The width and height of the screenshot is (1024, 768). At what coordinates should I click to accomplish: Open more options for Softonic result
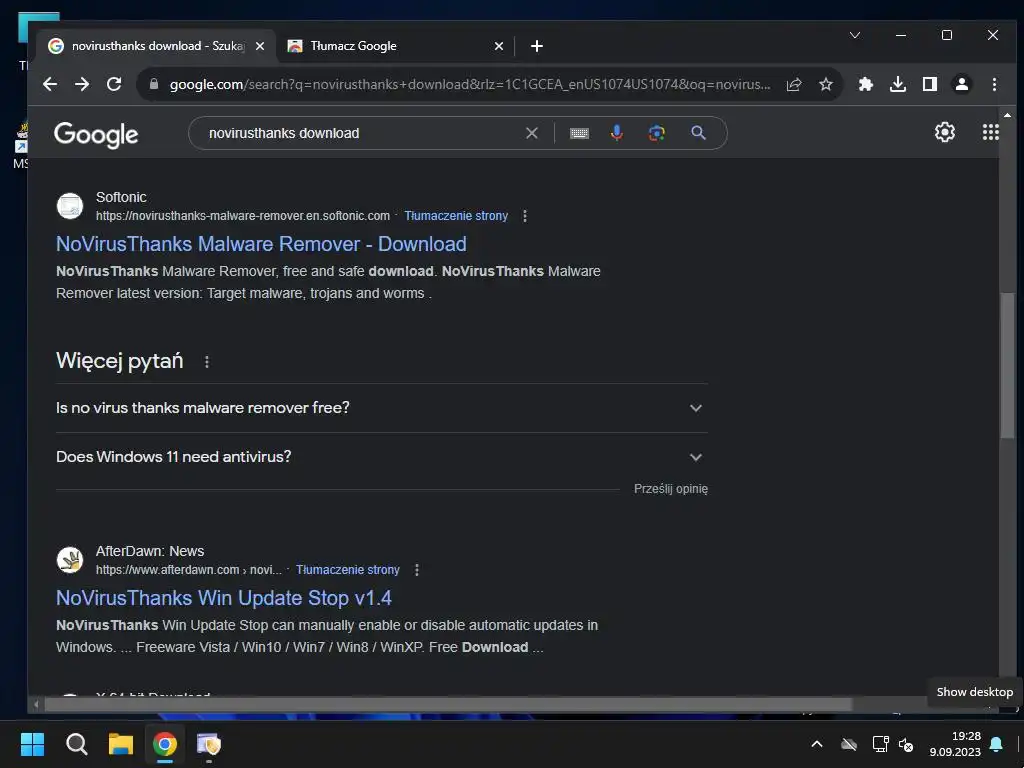point(524,216)
